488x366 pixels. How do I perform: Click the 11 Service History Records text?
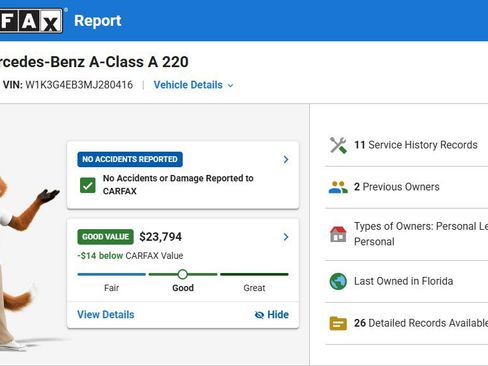[x=416, y=145]
